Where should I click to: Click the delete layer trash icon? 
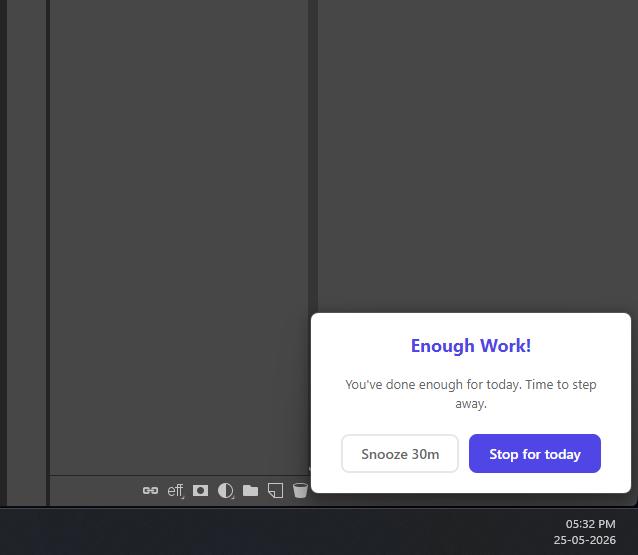300,491
